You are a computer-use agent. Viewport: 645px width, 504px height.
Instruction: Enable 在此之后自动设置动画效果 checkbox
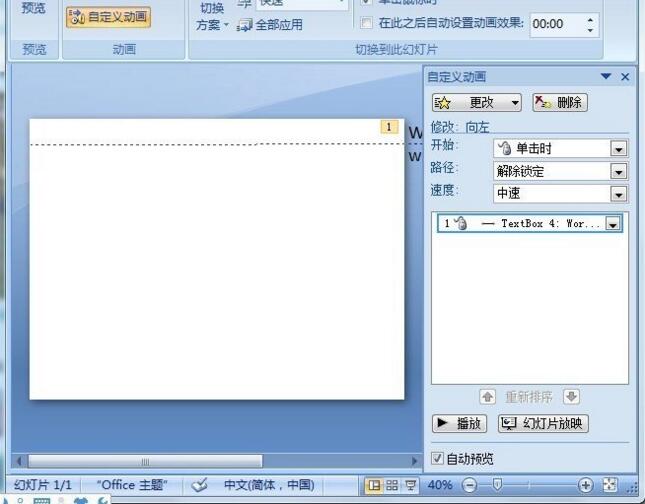pos(366,23)
